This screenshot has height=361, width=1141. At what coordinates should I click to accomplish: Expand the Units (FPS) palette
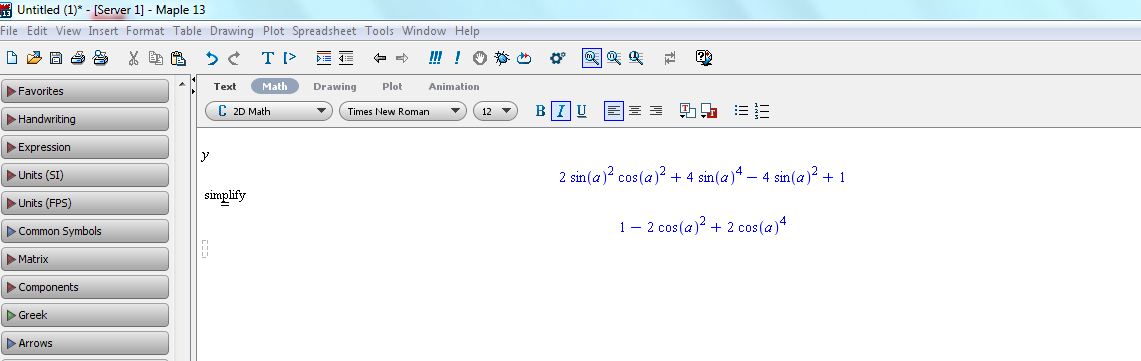click(x=85, y=203)
